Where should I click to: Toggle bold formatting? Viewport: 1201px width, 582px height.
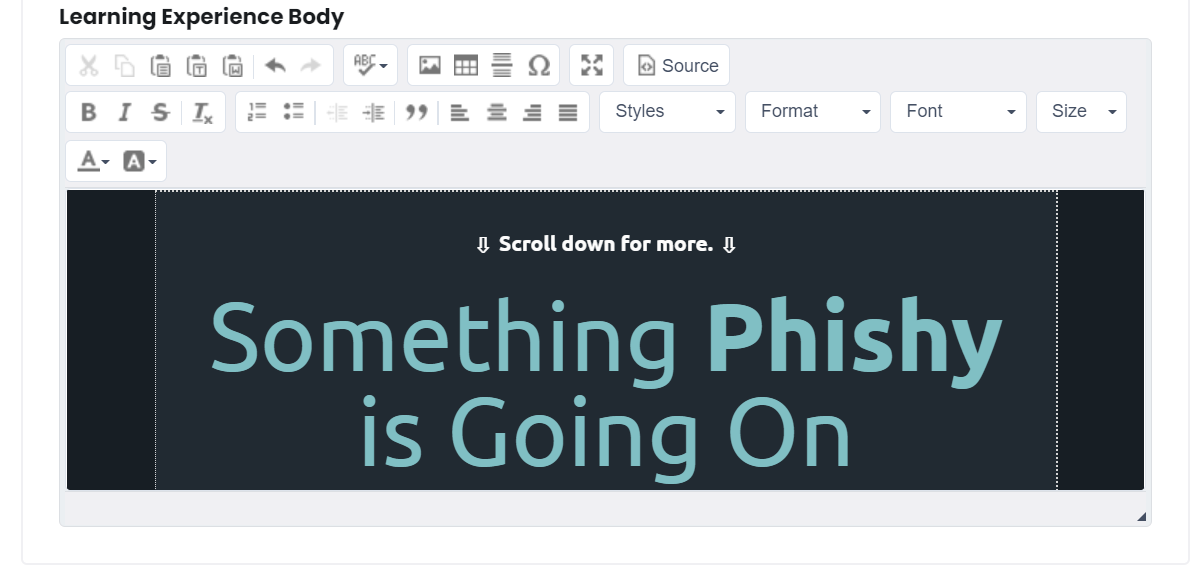pos(89,112)
